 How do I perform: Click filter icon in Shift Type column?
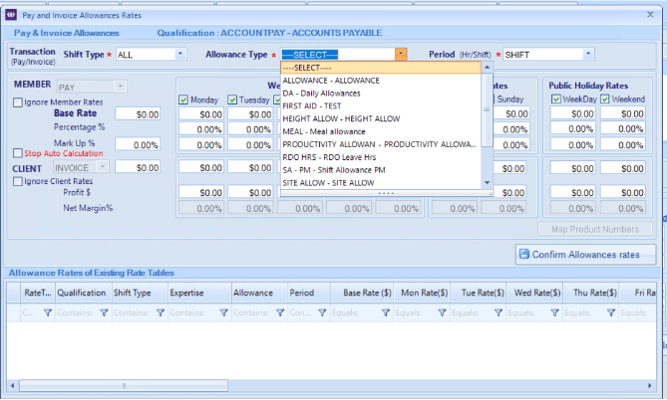tap(160, 313)
